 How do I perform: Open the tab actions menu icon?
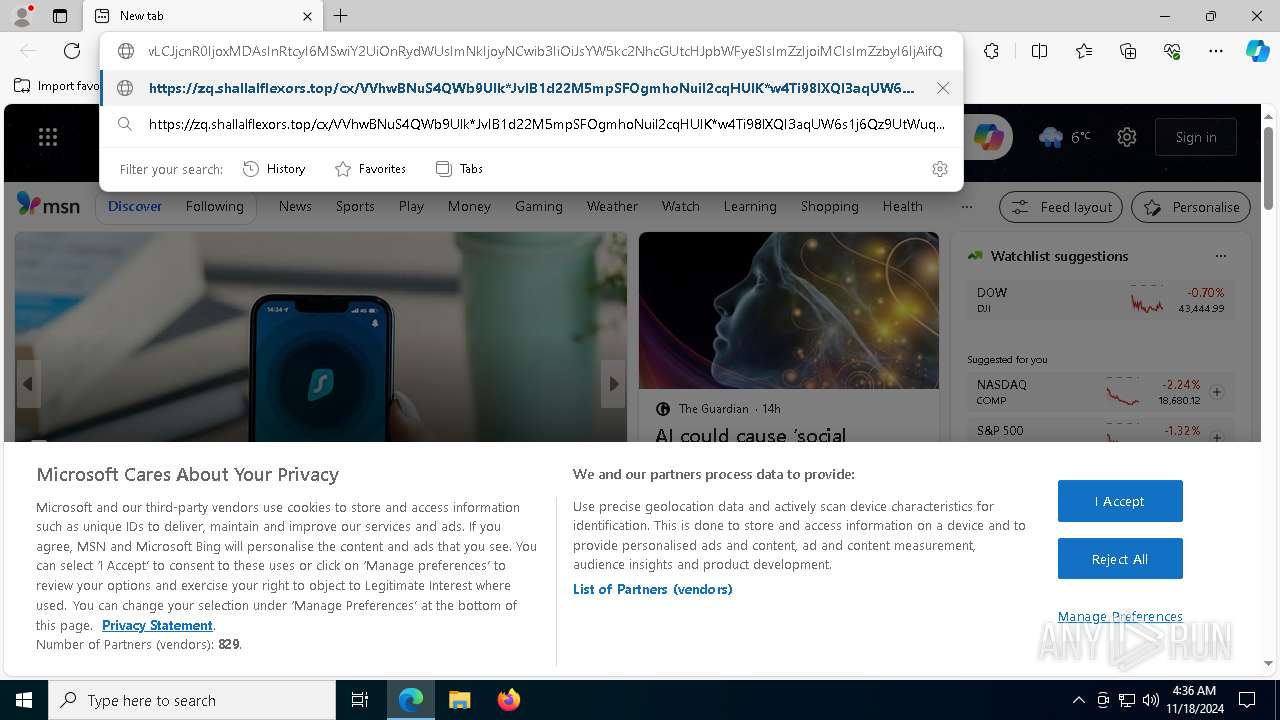(60, 16)
